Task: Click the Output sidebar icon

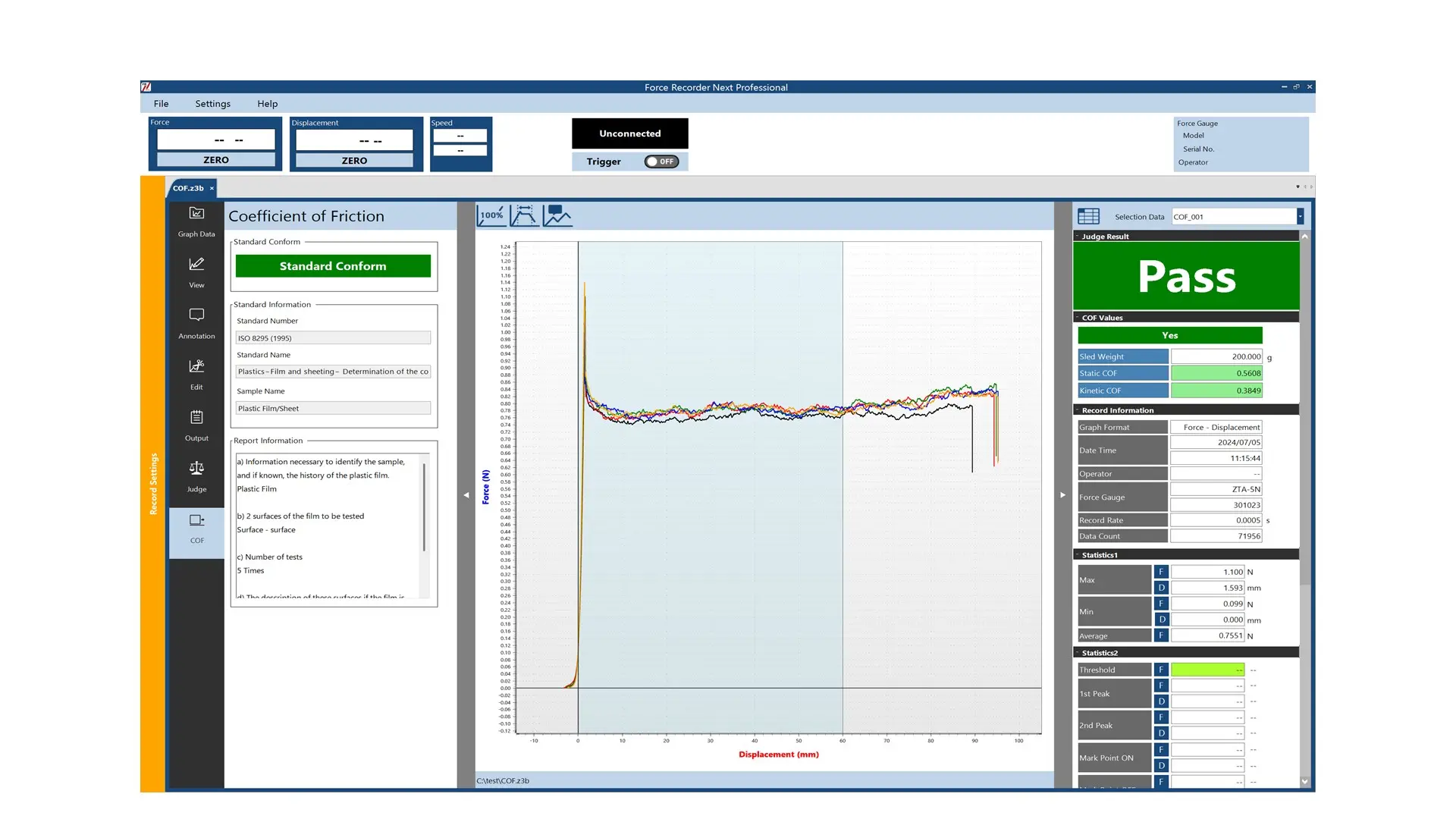Action: tap(196, 425)
